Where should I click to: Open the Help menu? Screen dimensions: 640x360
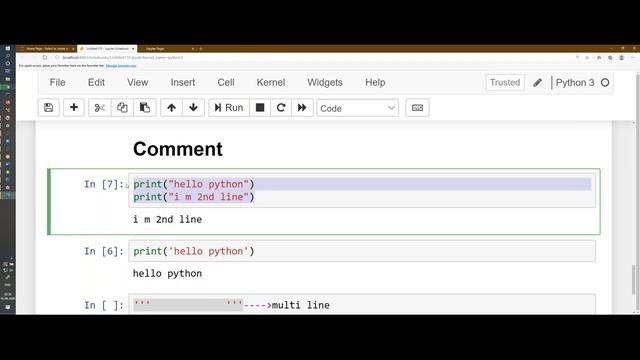coord(375,82)
